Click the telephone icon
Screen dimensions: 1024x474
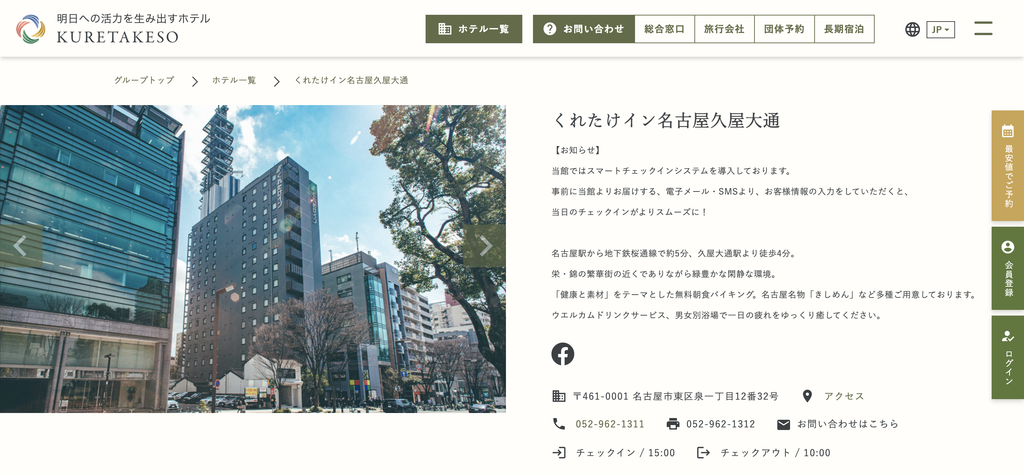tap(558, 424)
